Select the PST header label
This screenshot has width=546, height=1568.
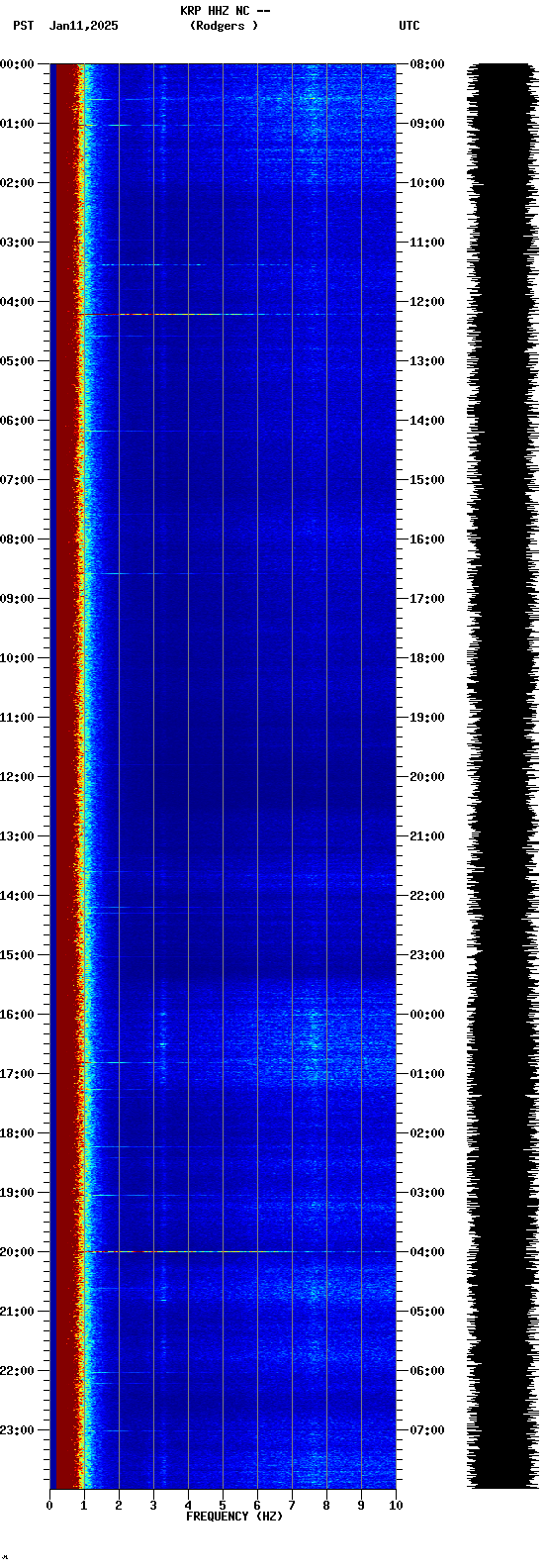(x=23, y=26)
